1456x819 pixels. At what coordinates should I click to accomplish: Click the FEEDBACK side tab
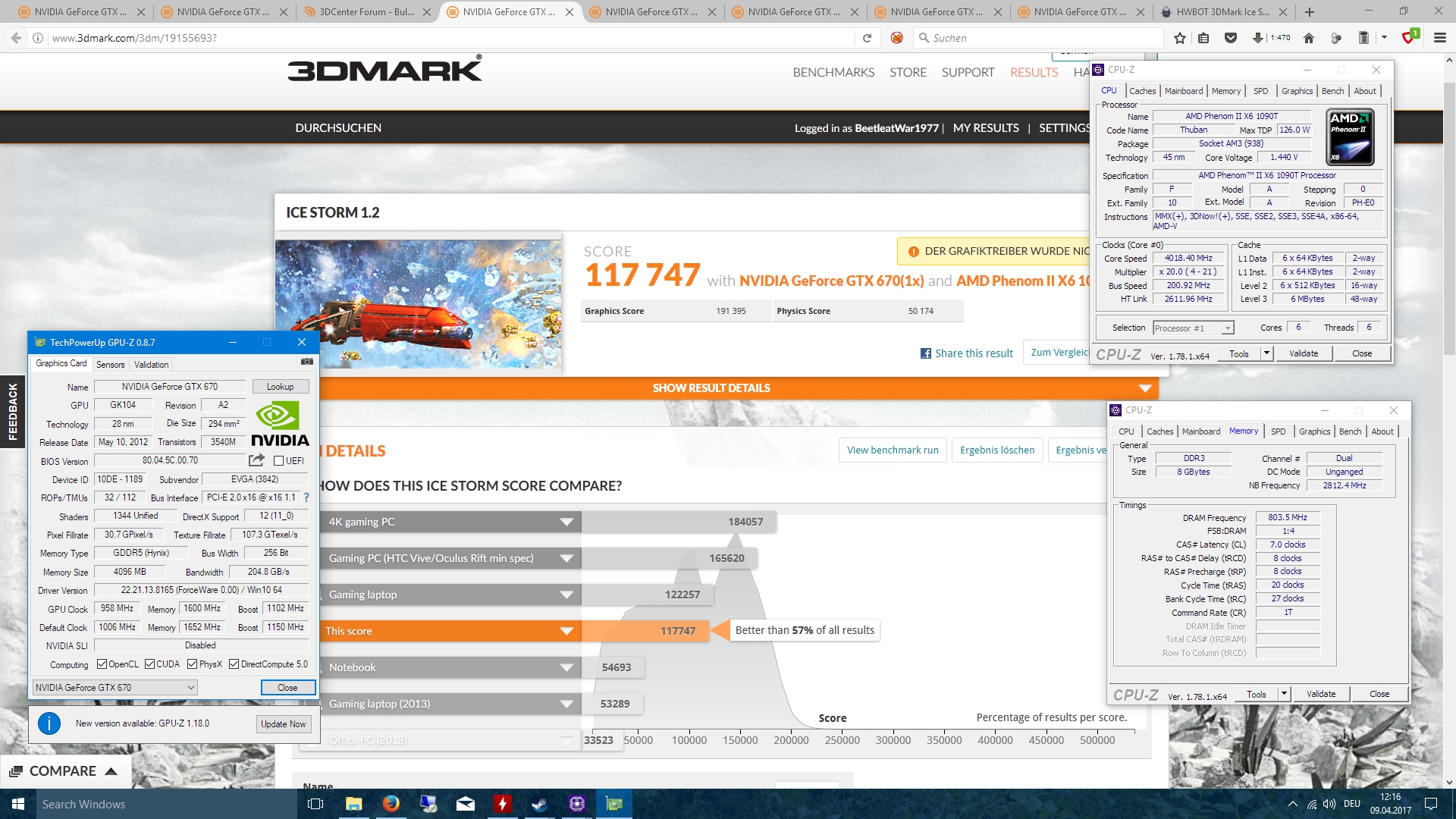[x=12, y=411]
